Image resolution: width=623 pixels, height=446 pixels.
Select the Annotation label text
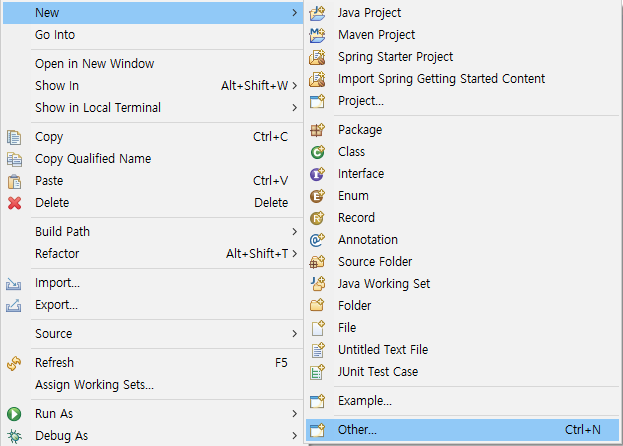click(368, 240)
